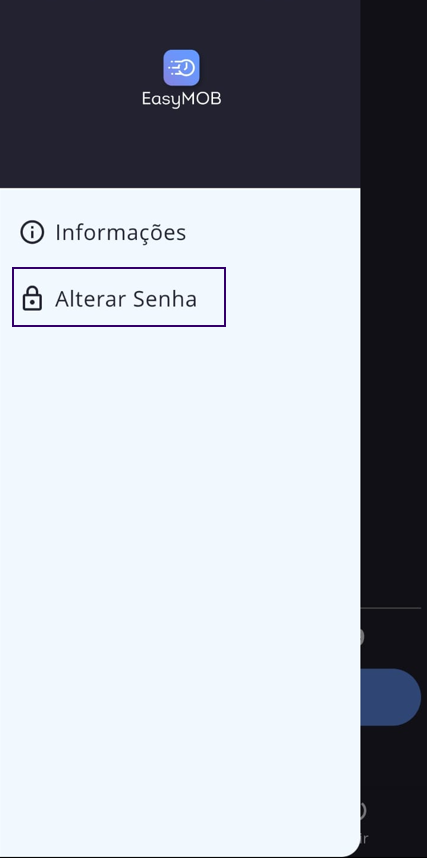Click the half-hidden gray circle above the blue button
The image size is (427, 858).
pyautogui.click(x=362, y=637)
